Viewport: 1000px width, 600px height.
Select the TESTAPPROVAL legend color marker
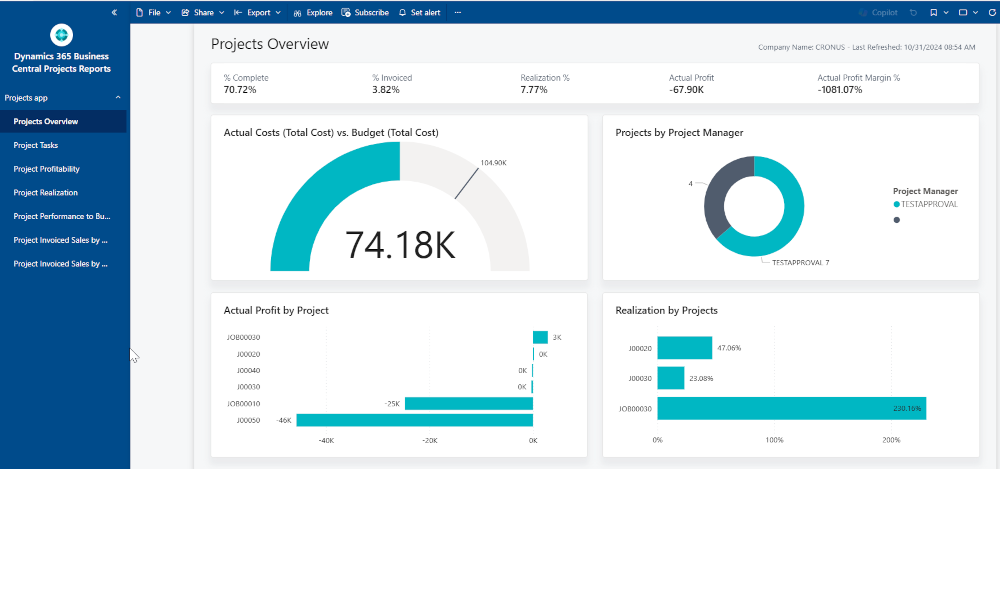click(x=897, y=204)
